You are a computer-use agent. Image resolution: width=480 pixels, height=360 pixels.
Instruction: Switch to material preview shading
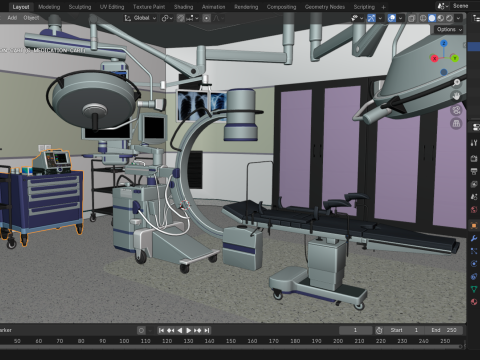click(440, 18)
